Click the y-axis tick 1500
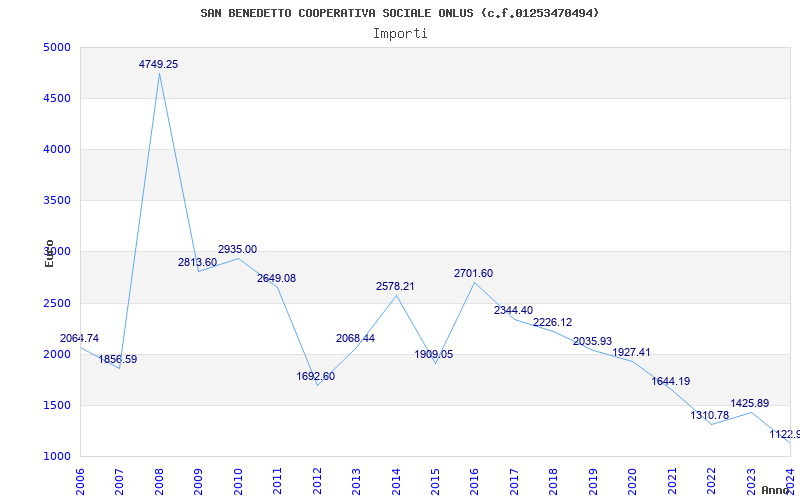This screenshot has width=800, height=500. [x=57, y=406]
